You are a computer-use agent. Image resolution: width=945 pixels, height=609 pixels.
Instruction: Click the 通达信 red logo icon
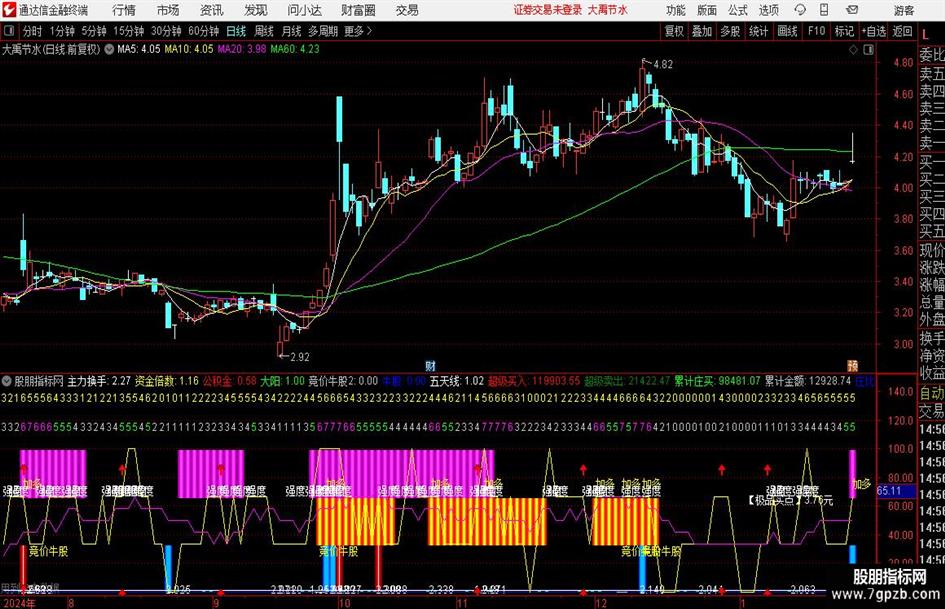pyautogui.click(x=10, y=10)
